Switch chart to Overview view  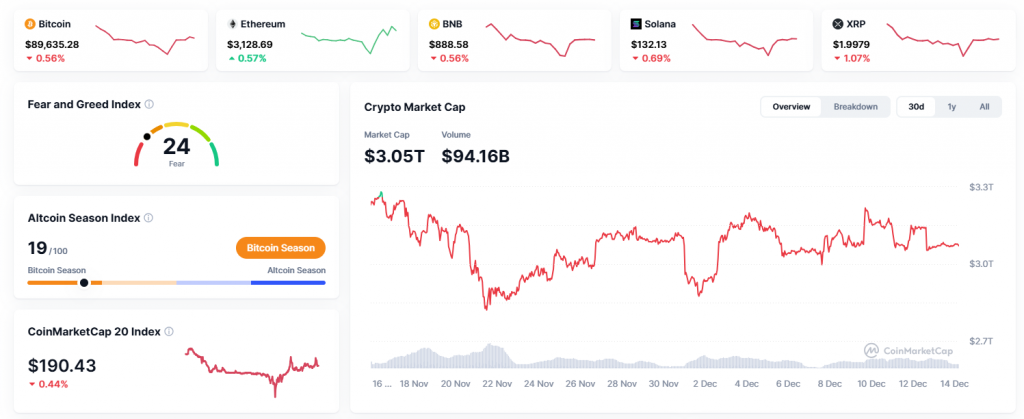coord(791,107)
